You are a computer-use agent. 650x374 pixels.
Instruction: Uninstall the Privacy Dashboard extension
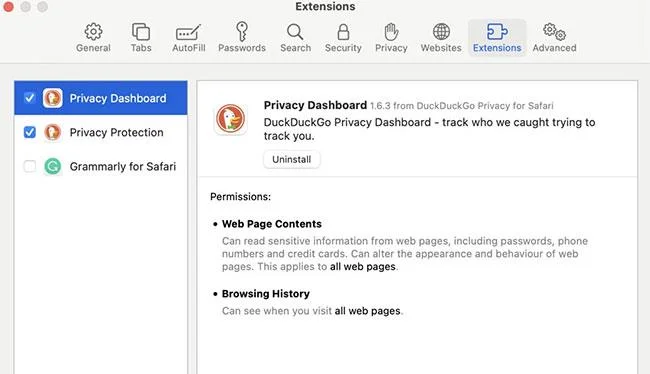[291, 159]
